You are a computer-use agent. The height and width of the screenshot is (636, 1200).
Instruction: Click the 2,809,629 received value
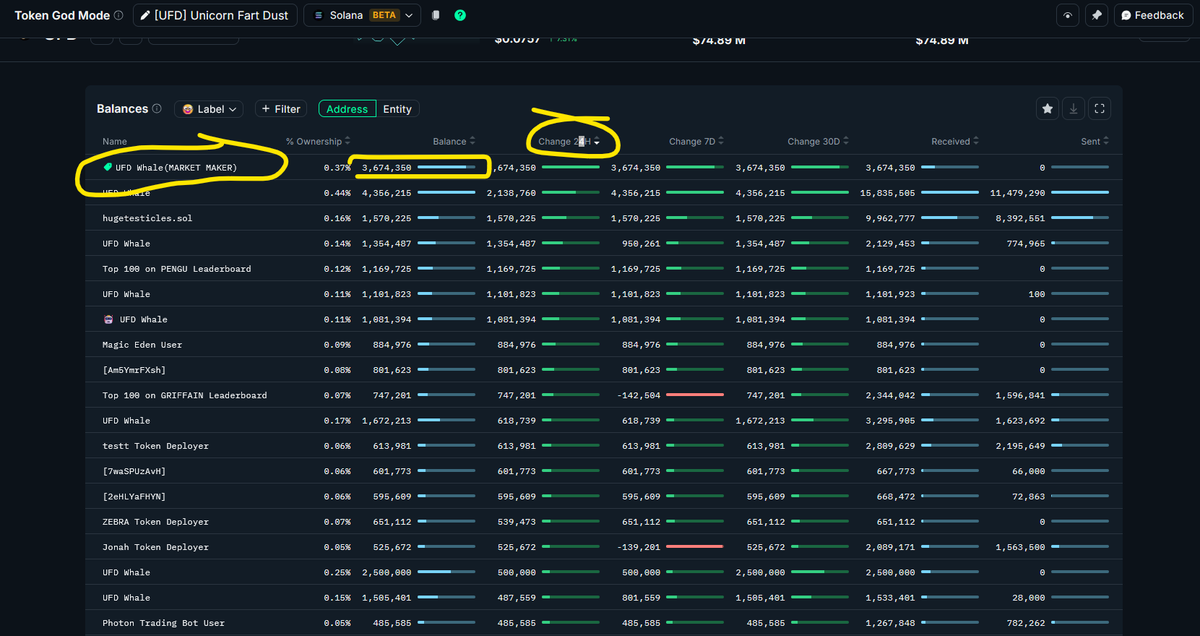(891, 446)
